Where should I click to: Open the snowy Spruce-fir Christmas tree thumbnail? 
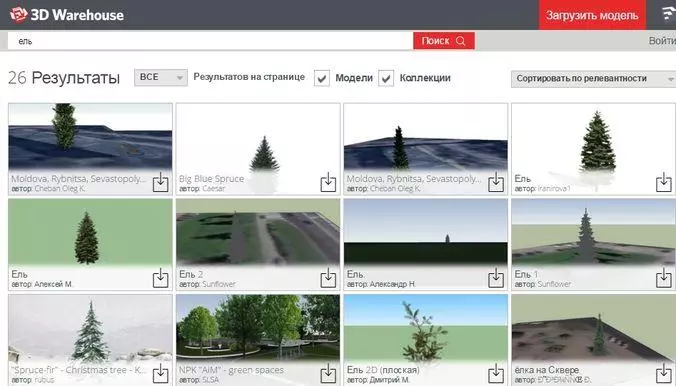(90, 329)
